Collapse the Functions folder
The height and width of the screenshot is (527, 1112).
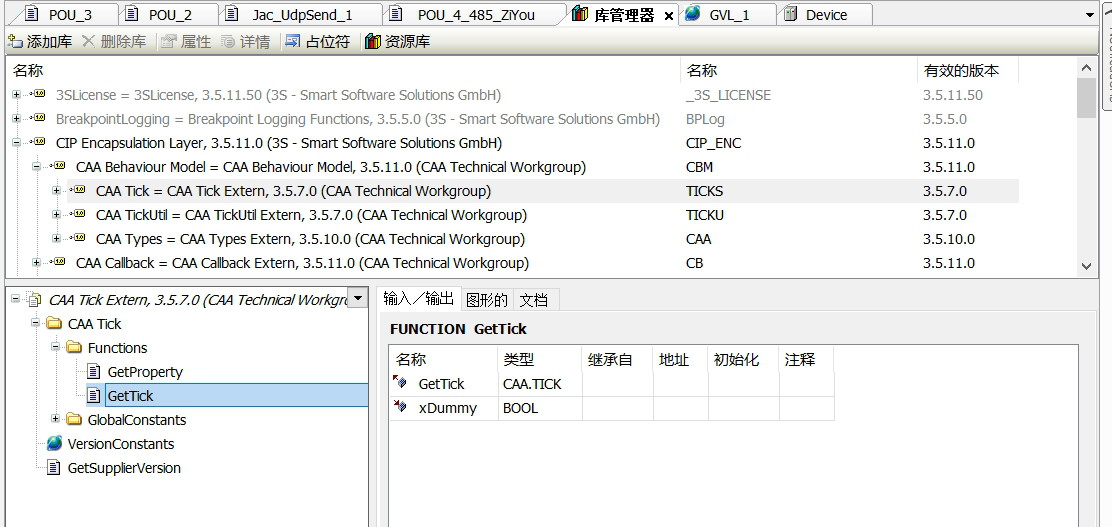pos(56,348)
